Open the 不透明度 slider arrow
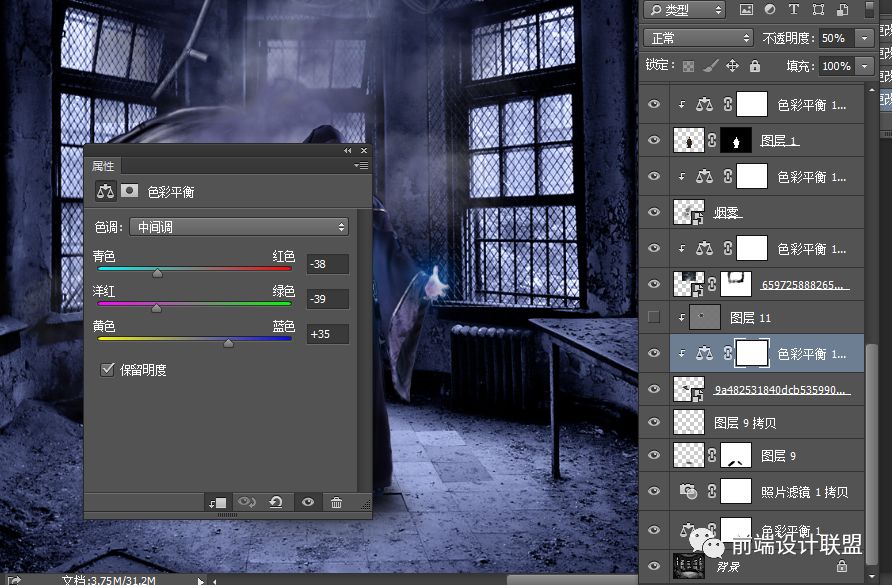The width and height of the screenshot is (892, 585). point(865,38)
